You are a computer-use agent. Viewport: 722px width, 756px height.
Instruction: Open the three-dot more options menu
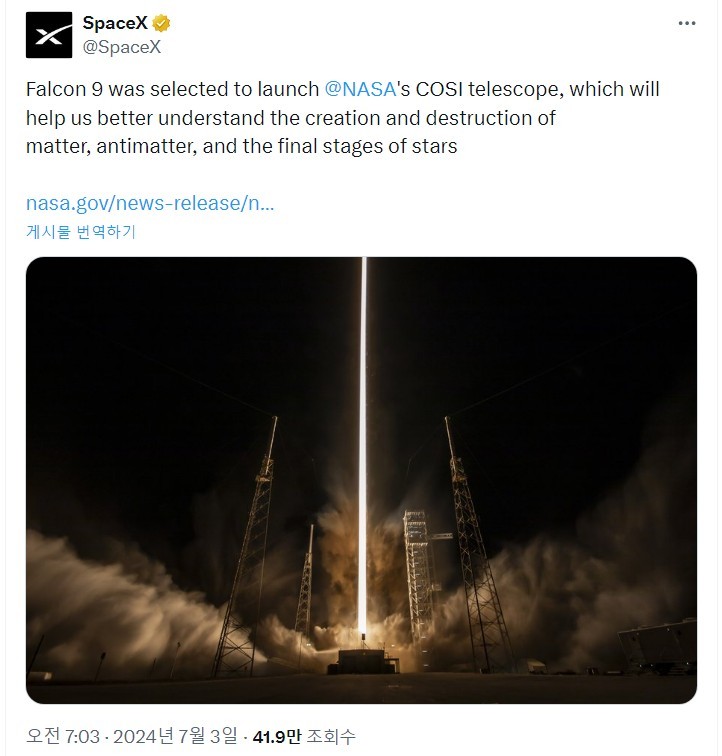pyautogui.click(x=686, y=23)
